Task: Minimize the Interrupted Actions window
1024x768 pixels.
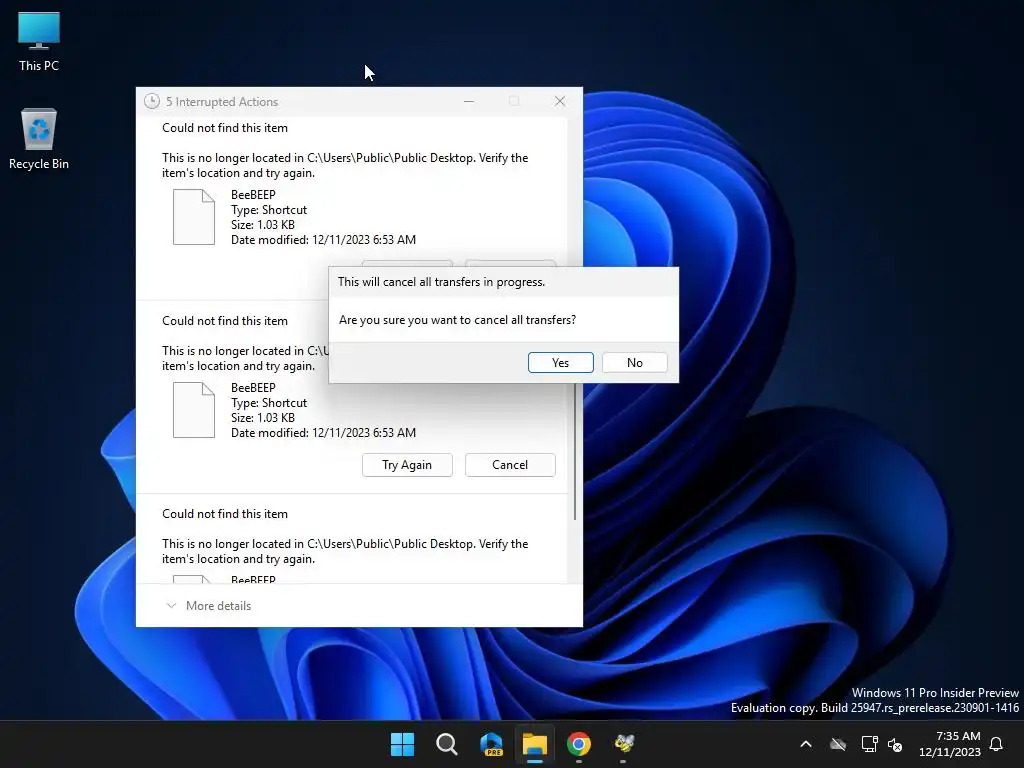Action: 469,101
